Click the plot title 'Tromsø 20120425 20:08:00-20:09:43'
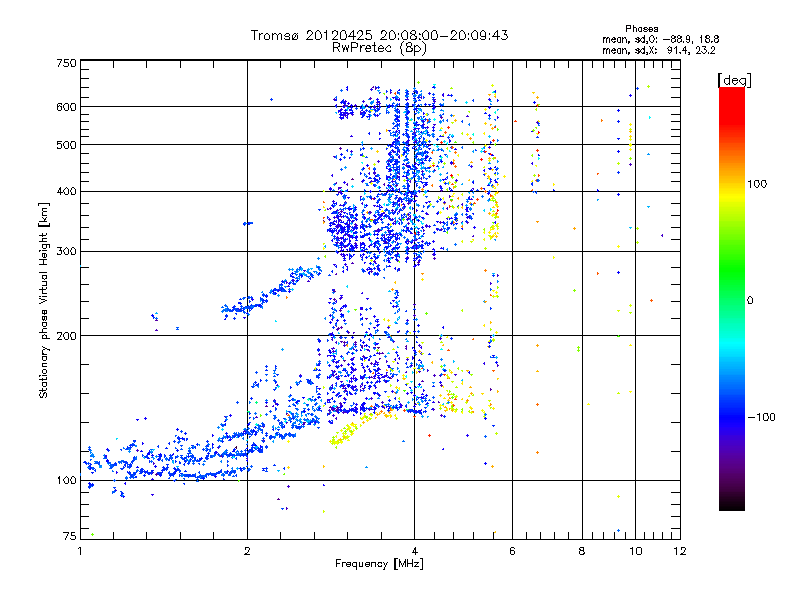The width and height of the screenshot is (800, 600). click(x=379, y=35)
